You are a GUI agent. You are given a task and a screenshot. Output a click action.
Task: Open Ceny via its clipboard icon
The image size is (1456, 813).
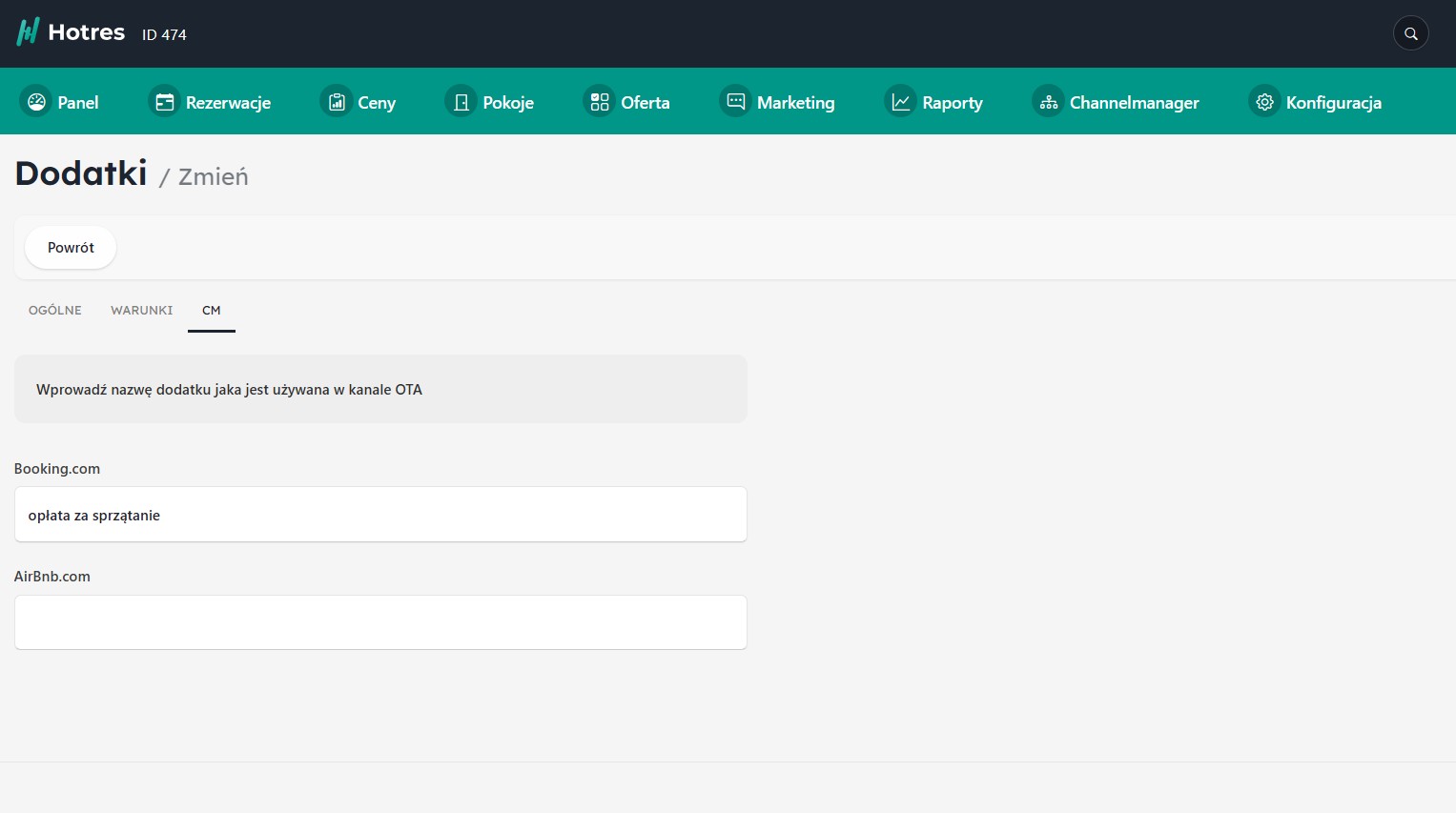(x=337, y=102)
